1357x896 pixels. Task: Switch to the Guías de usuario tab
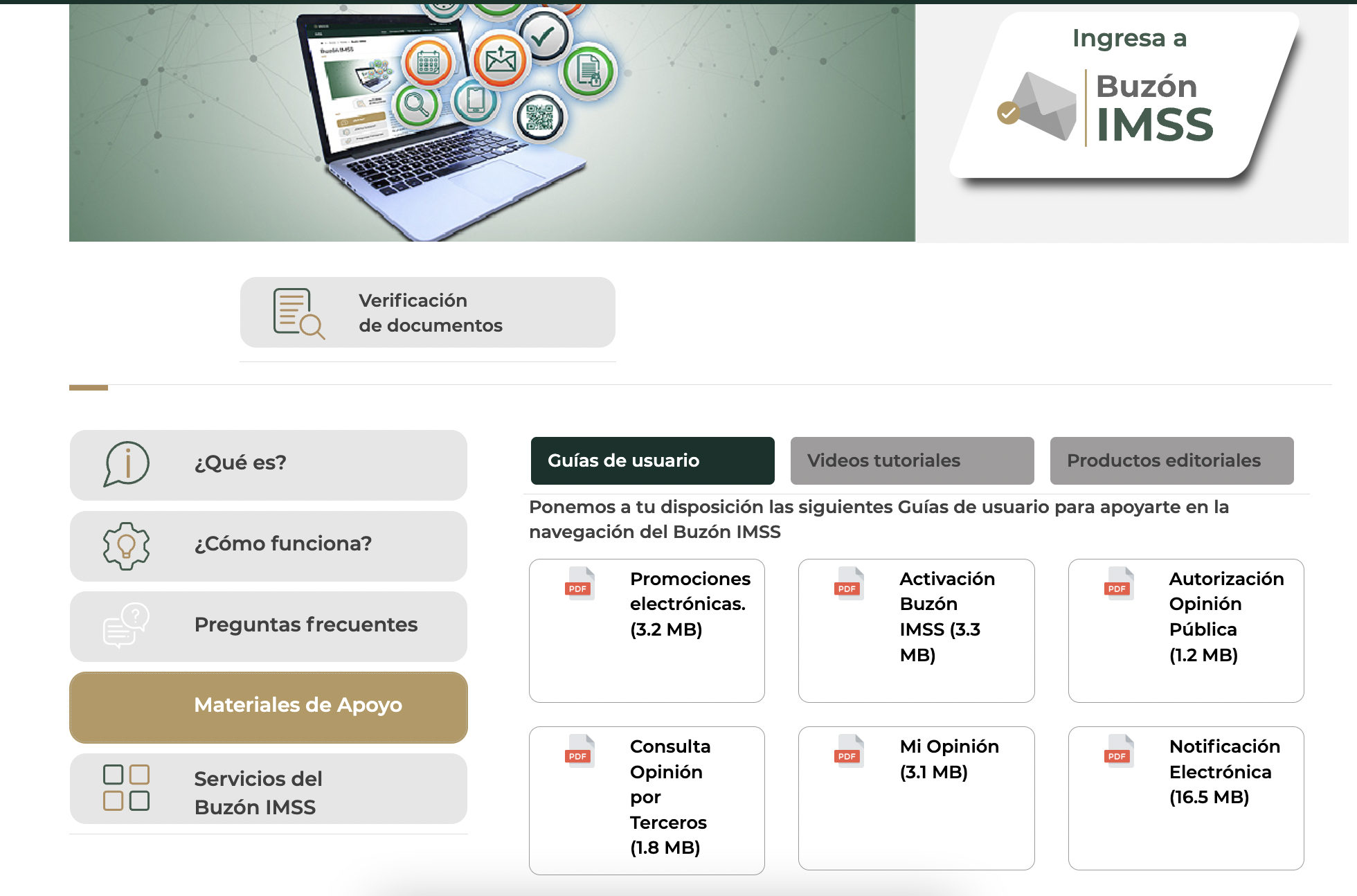click(652, 460)
